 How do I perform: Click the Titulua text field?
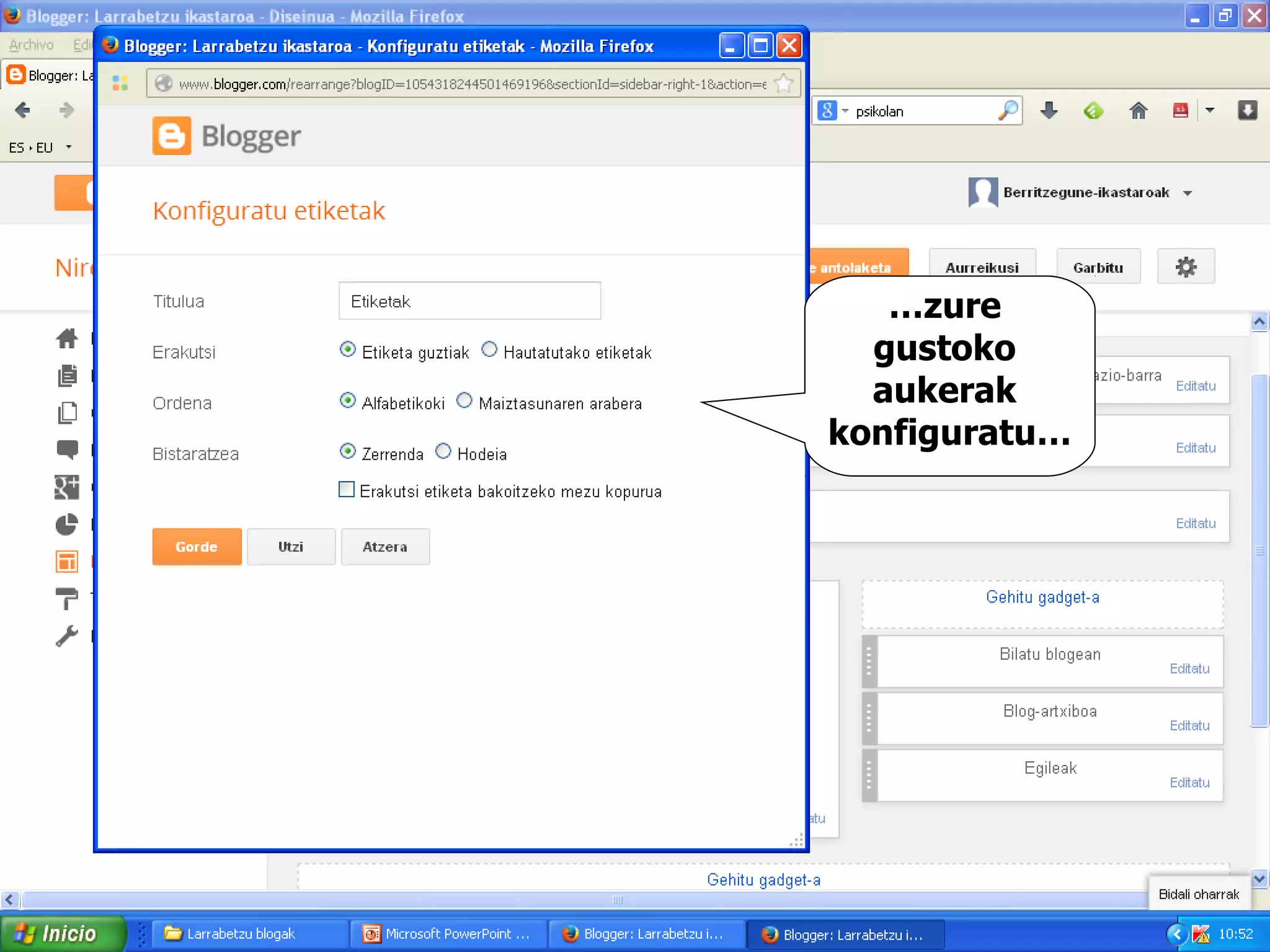coord(469,301)
